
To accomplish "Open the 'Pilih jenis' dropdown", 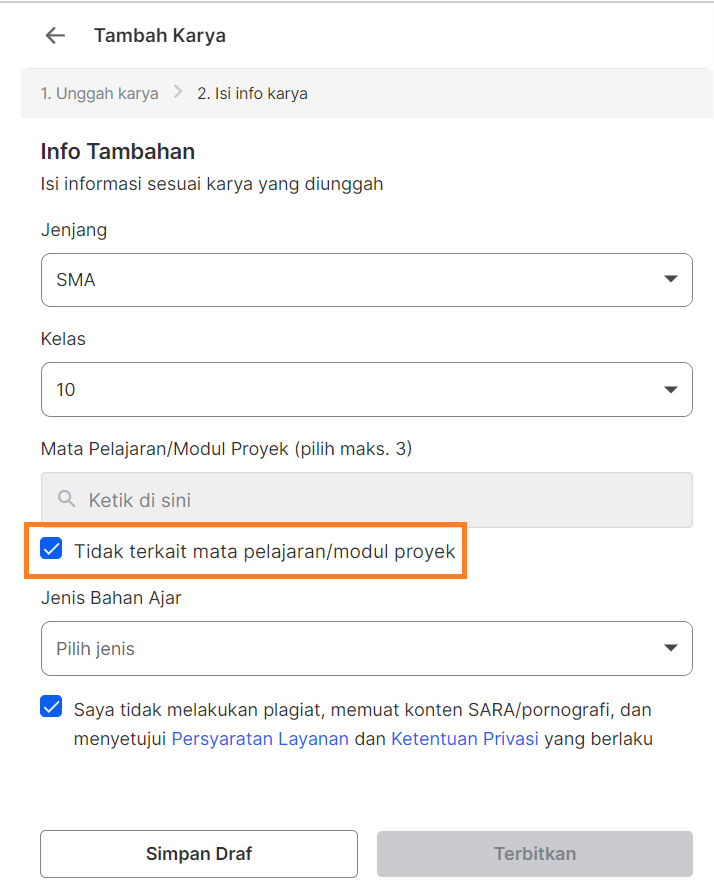I will [x=366, y=648].
